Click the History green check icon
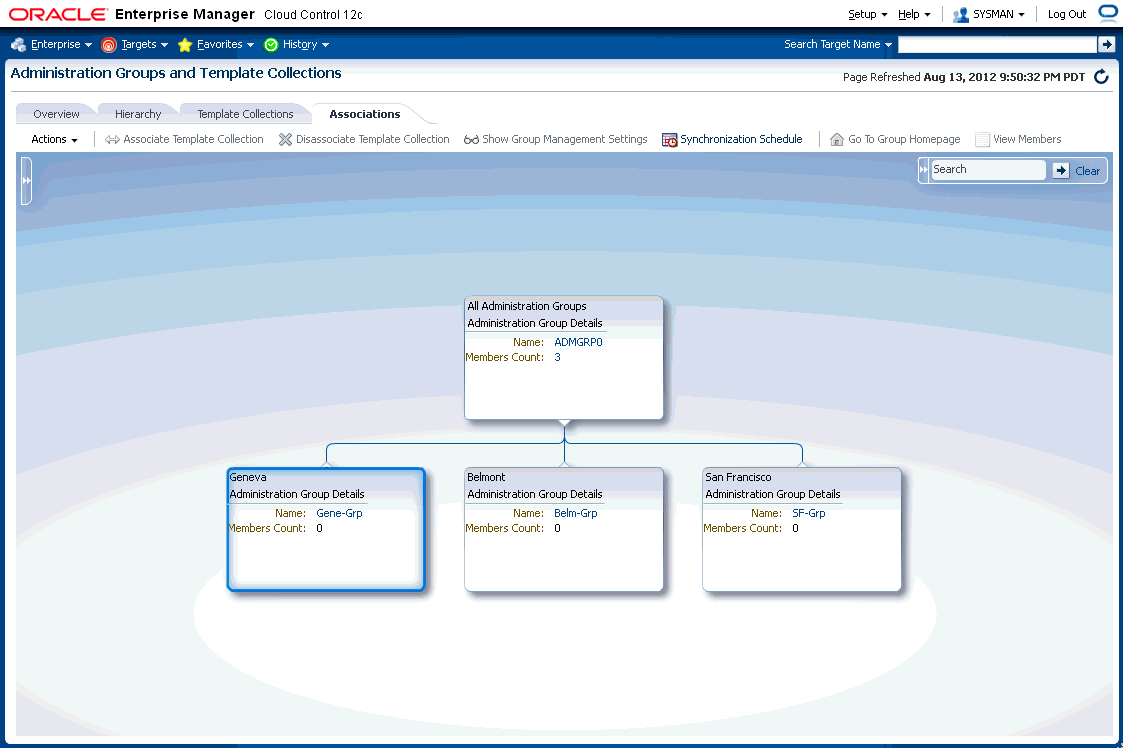The width and height of the screenshot is (1123, 748). (271, 45)
